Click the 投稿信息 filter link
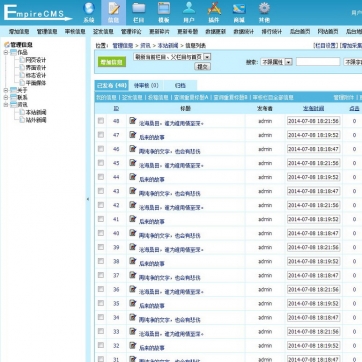The height and width of the screenshot is (362, 362). [x=158, y=97]
